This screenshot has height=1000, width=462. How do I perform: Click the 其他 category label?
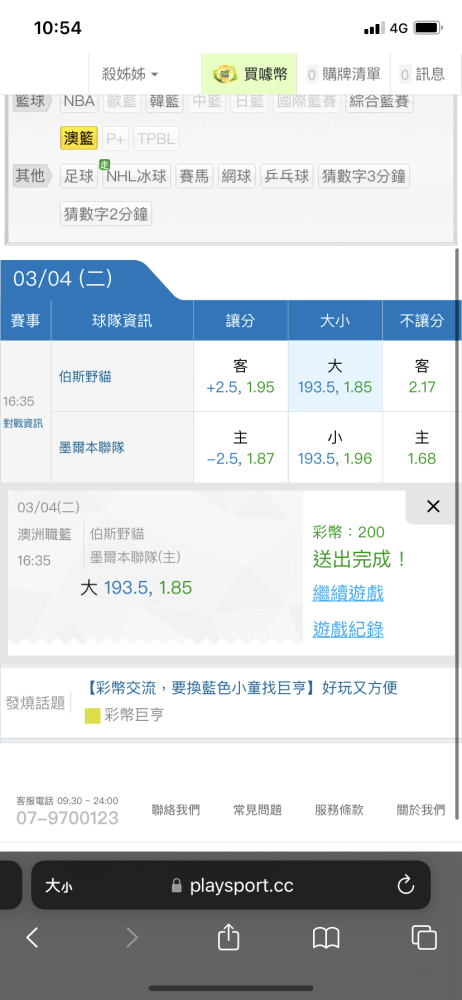tap(32, 175)
